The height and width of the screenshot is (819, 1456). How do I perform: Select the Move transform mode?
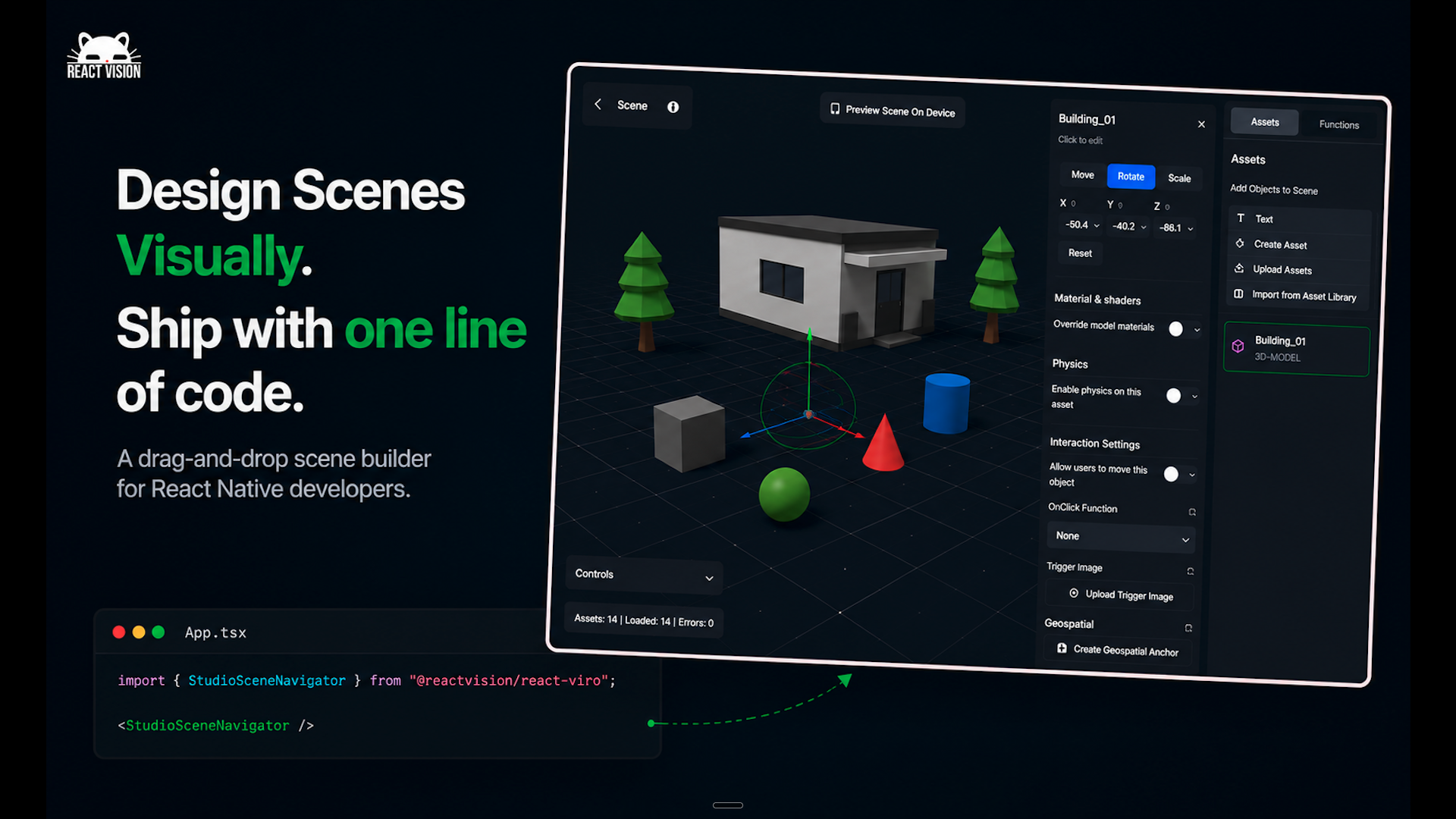click(x=1082, y=174)
